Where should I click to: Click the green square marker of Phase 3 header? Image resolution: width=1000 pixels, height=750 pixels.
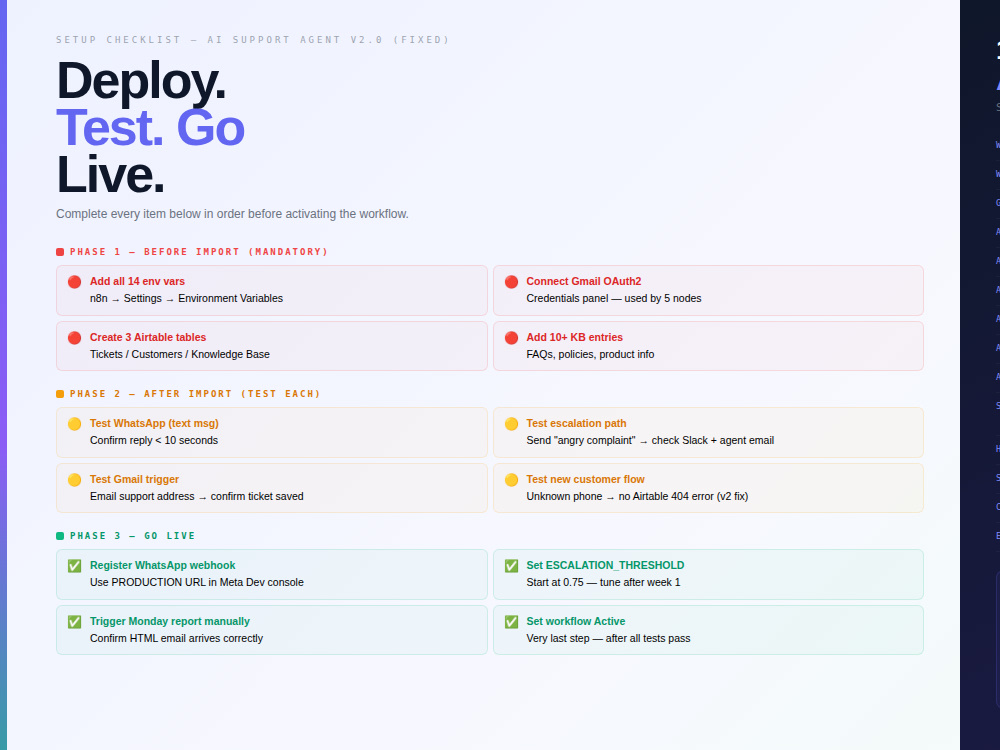coord(60,536)
